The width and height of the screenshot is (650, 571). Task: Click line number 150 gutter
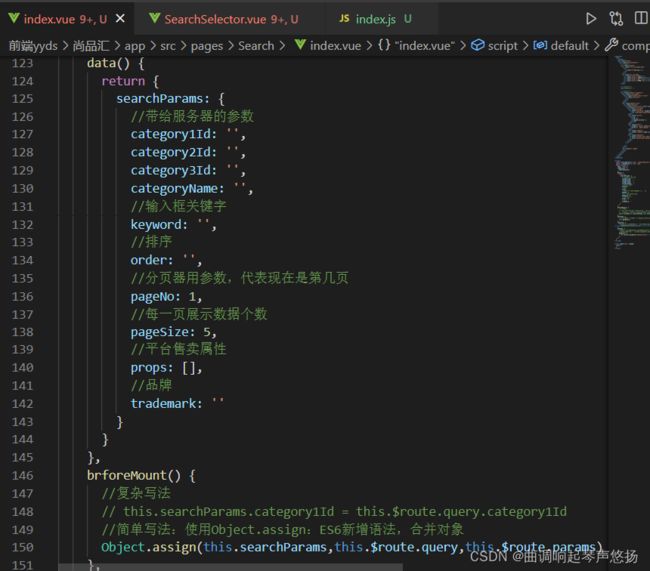click(22, 547)
